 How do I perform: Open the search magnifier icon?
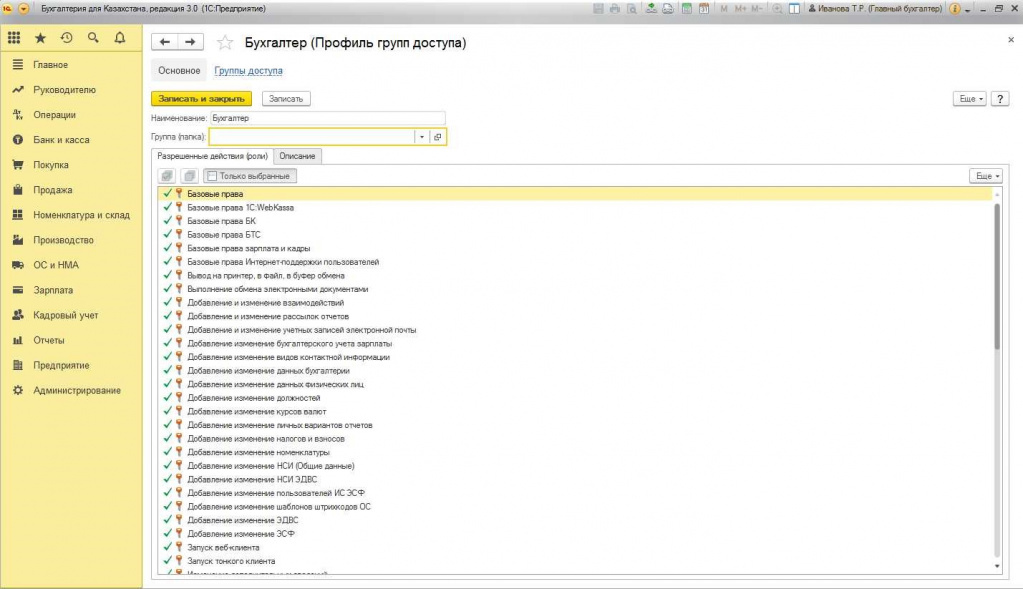tap(93, 38)
